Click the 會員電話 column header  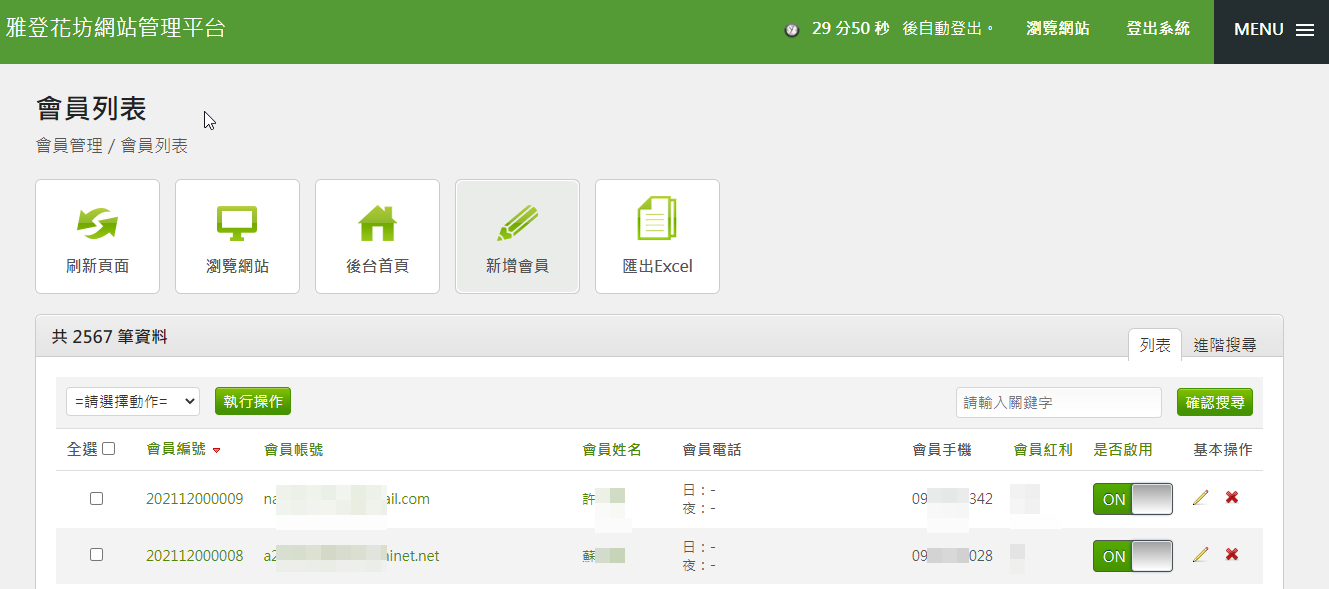[712, 450]
